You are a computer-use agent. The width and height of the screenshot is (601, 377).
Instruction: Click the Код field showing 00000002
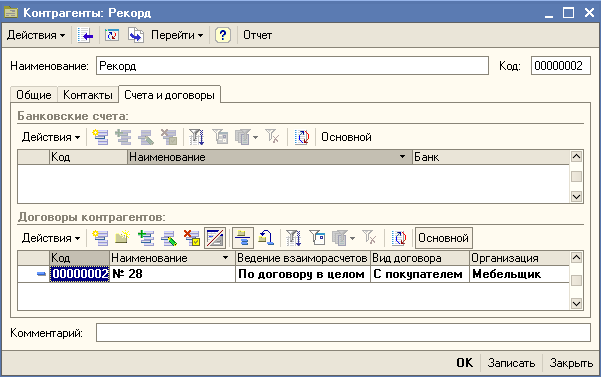click(x=560, y=66)
